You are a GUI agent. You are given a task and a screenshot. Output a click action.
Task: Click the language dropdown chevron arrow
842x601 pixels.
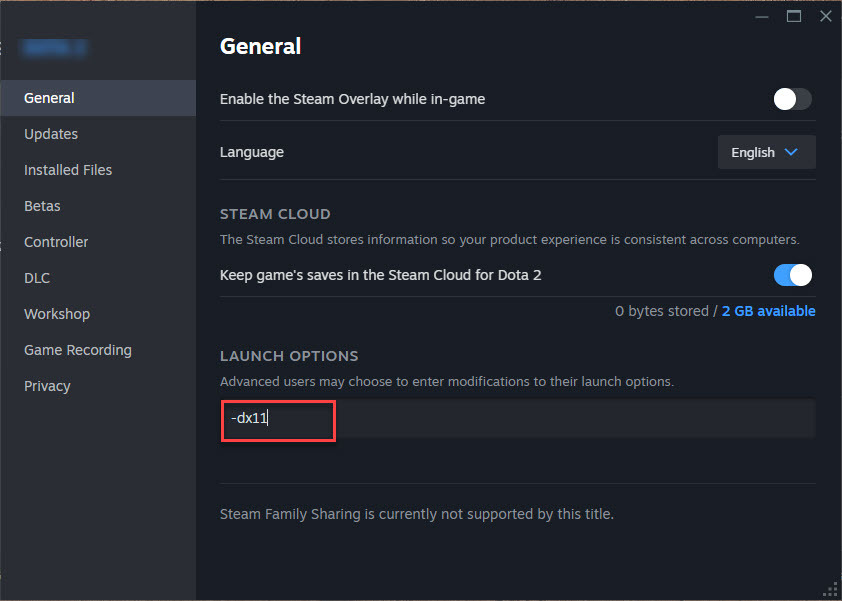coord(791,152)
